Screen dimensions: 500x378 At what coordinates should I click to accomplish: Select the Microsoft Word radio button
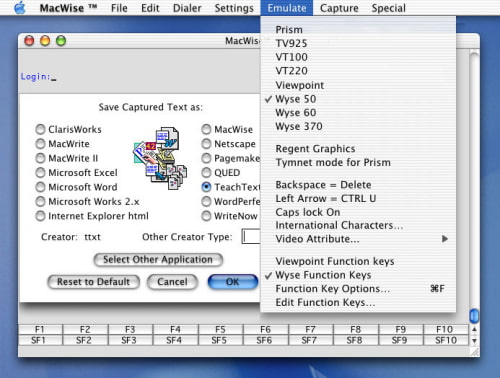point(40,187)
